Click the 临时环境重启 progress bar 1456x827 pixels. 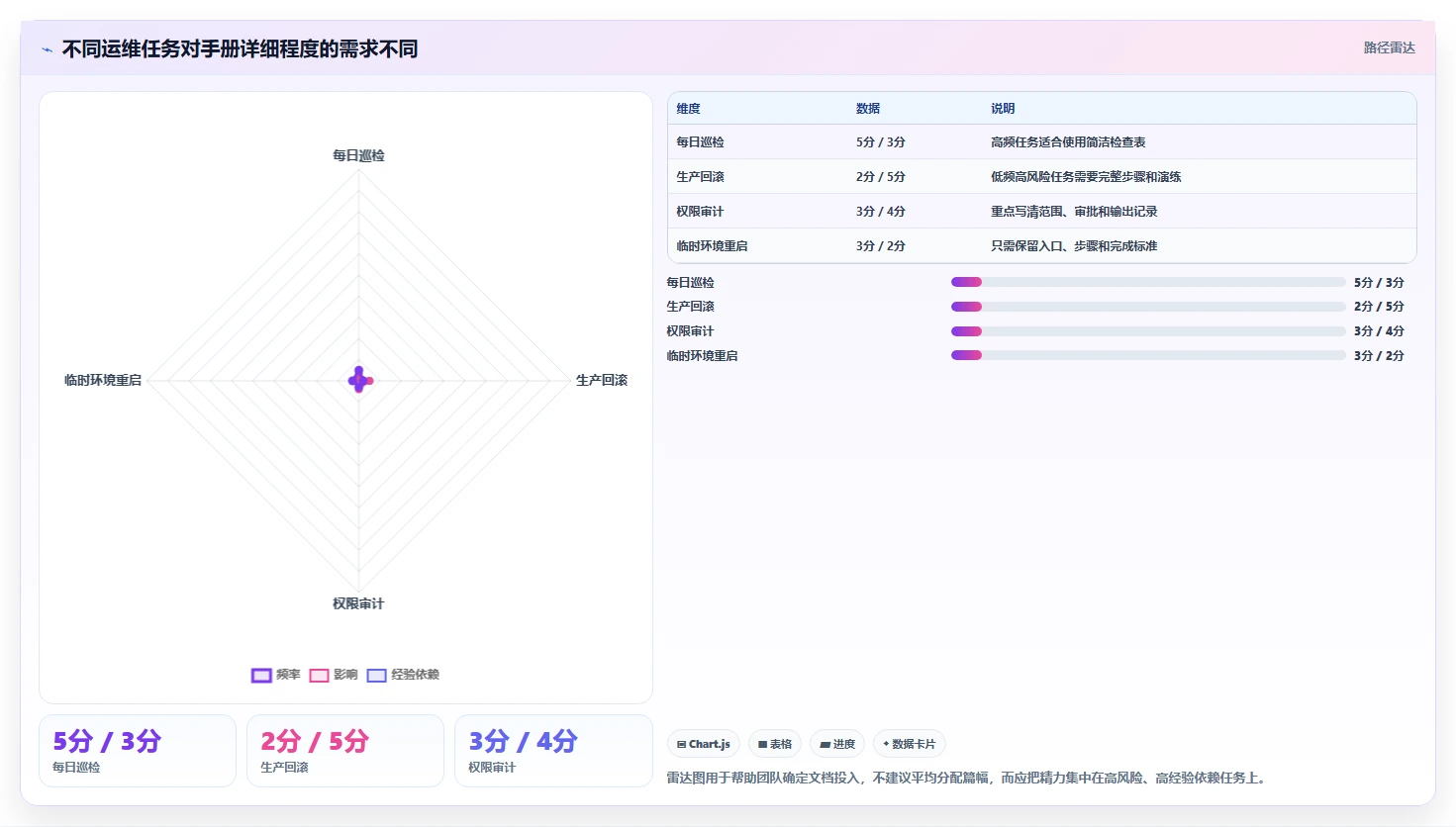pyautogui.click(x=1148, y=355)
